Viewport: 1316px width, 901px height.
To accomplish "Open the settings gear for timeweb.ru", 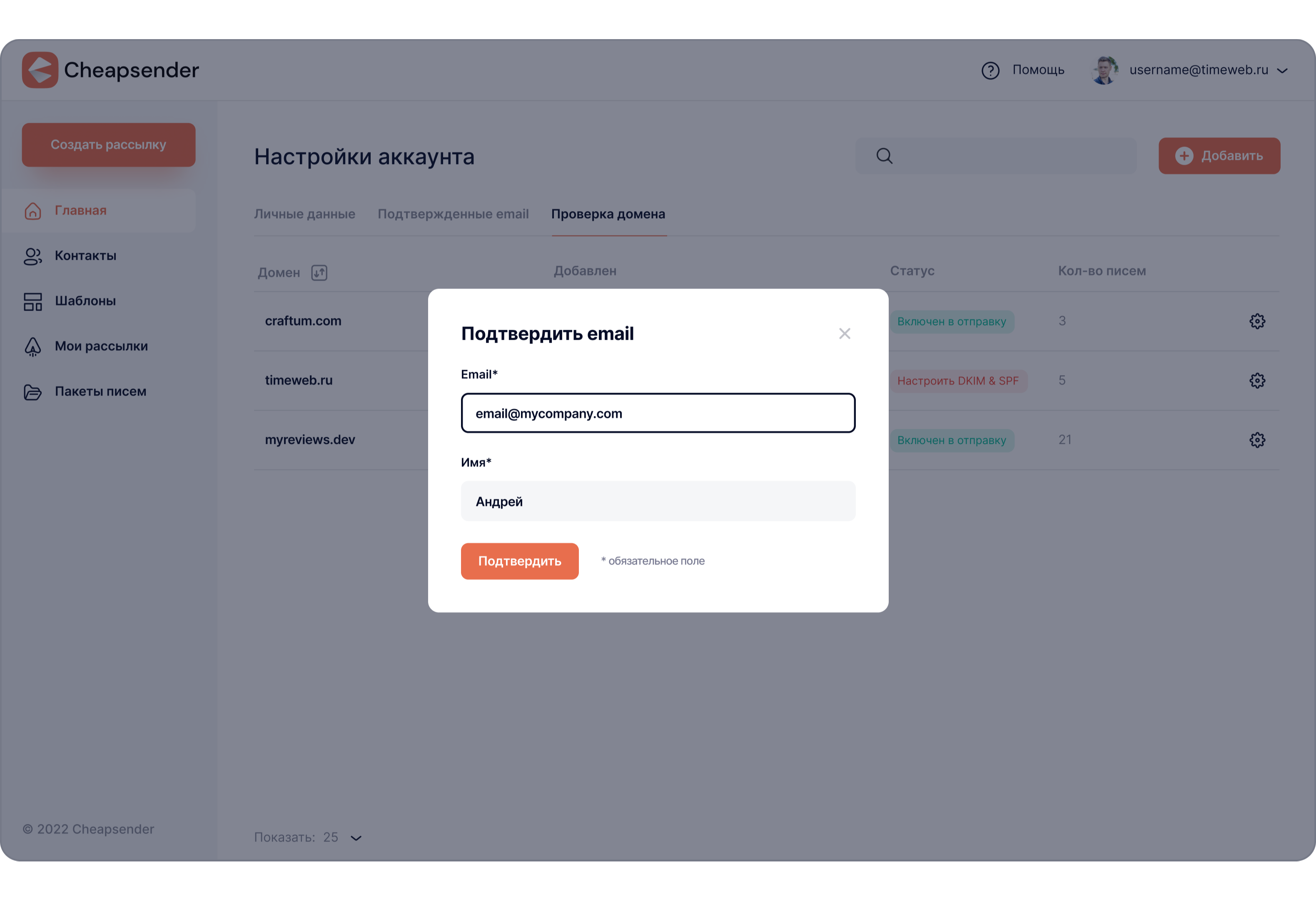I will click(x=1257, y=381).
